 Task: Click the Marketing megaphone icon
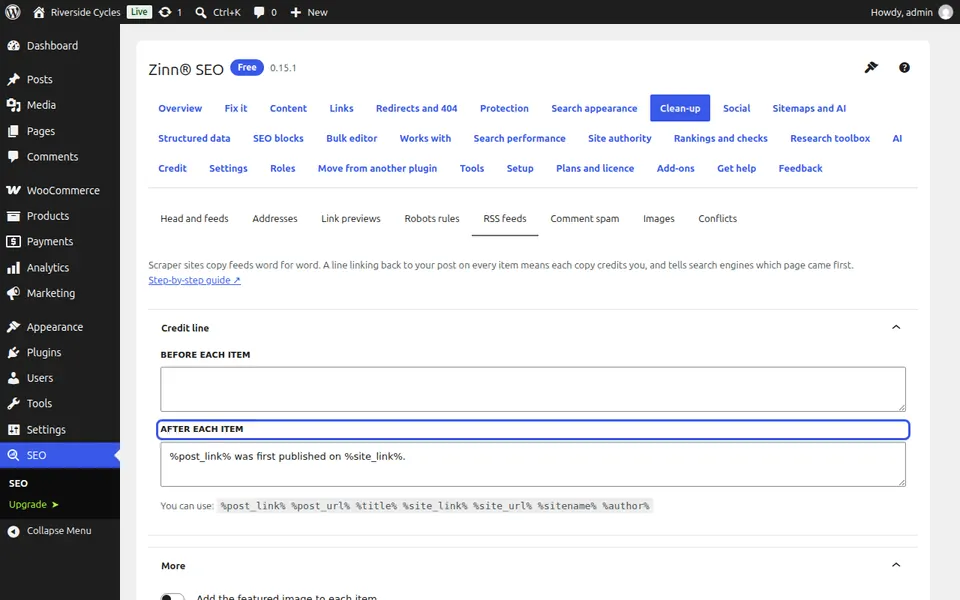click(x=13, y=294)
